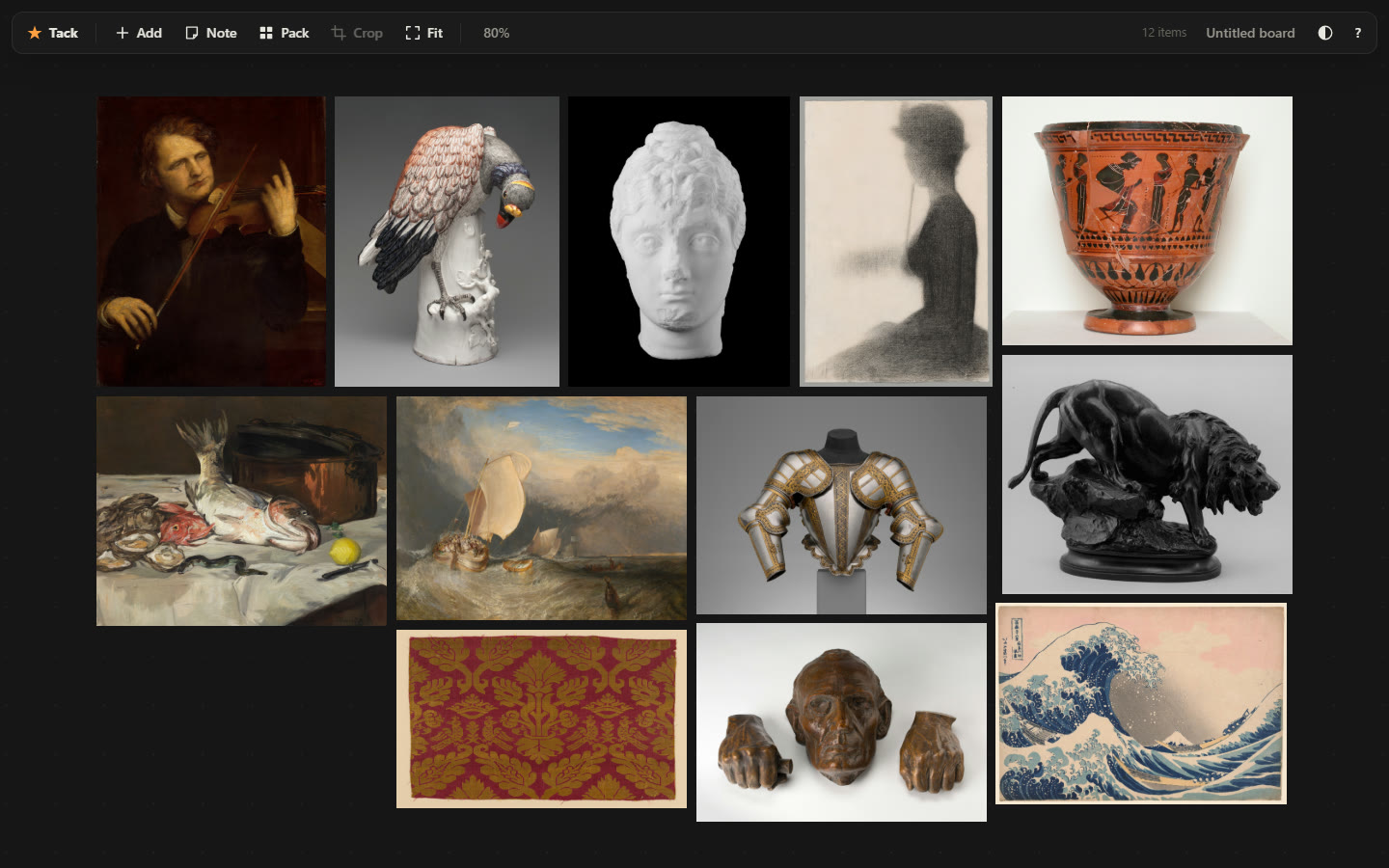Click the 80% zoom level
The height and width of the screenshot is (868, 1389).
click(497, 33)
